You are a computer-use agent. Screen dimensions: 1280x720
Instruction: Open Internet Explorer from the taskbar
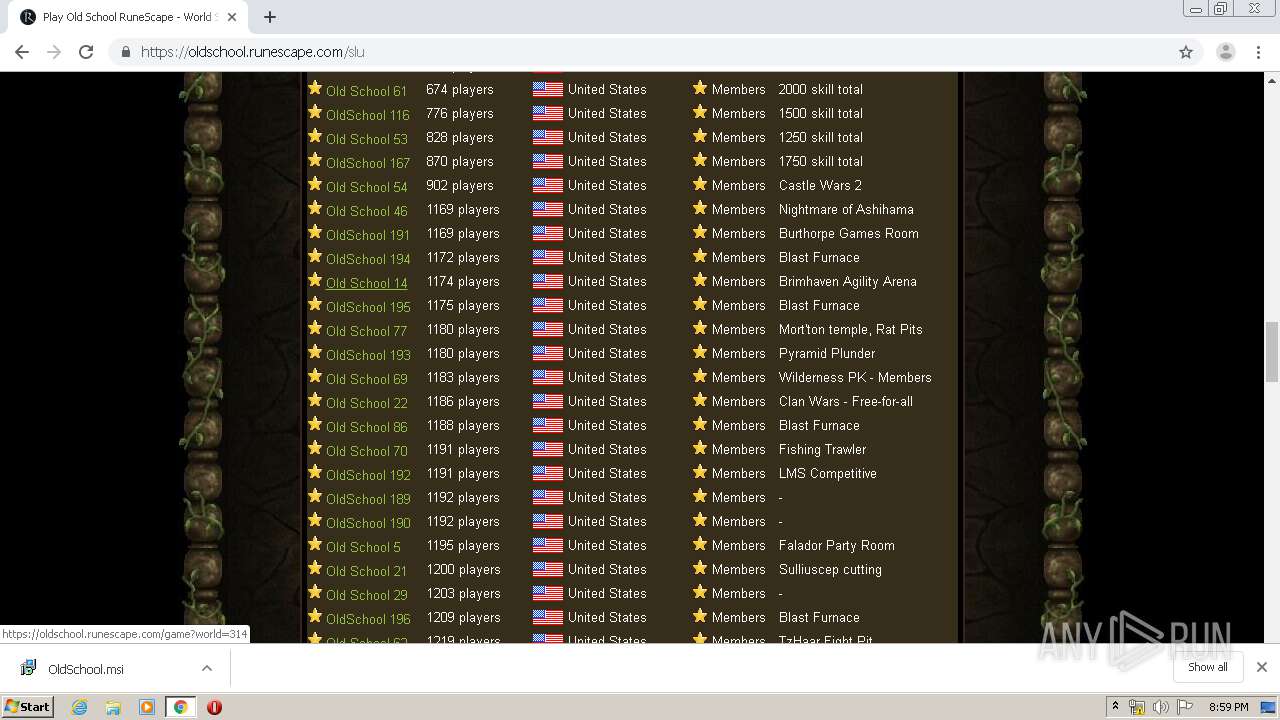pos(80,707)
